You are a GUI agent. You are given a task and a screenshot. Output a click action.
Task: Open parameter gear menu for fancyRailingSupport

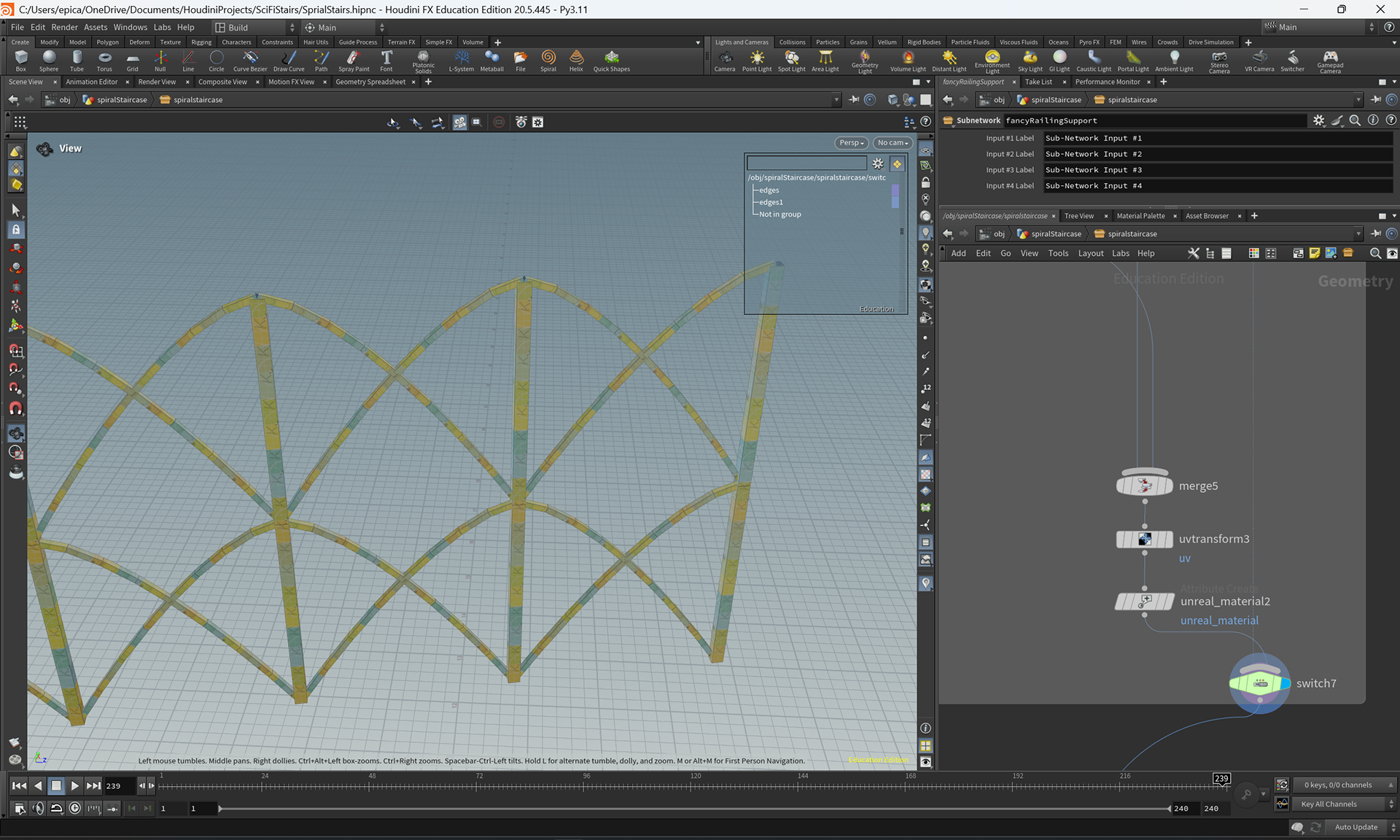click(1318, 120)
